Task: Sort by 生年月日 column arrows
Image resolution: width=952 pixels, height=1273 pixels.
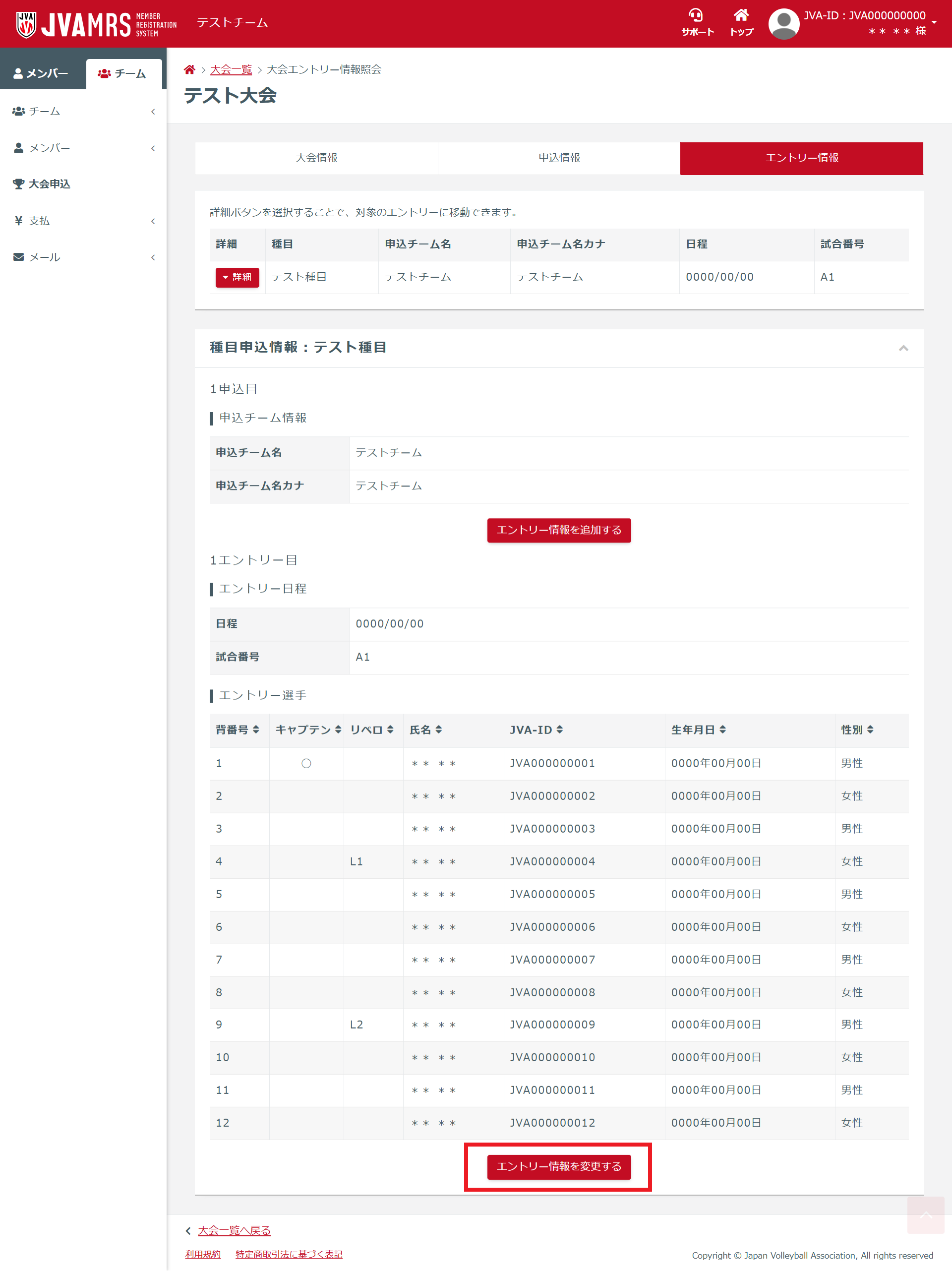Action: pyautogui.click(x=722, y=729)
